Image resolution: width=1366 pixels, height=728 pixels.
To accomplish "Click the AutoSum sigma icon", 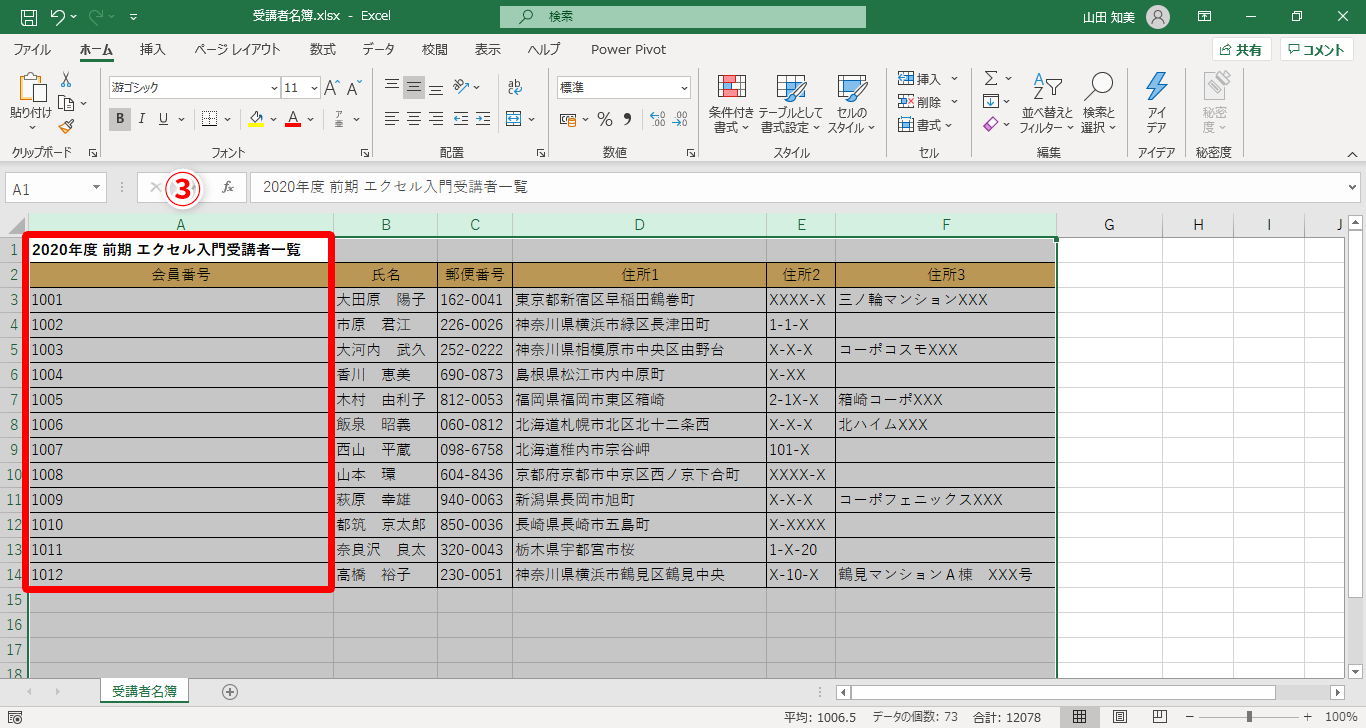I will pos(991,78).
